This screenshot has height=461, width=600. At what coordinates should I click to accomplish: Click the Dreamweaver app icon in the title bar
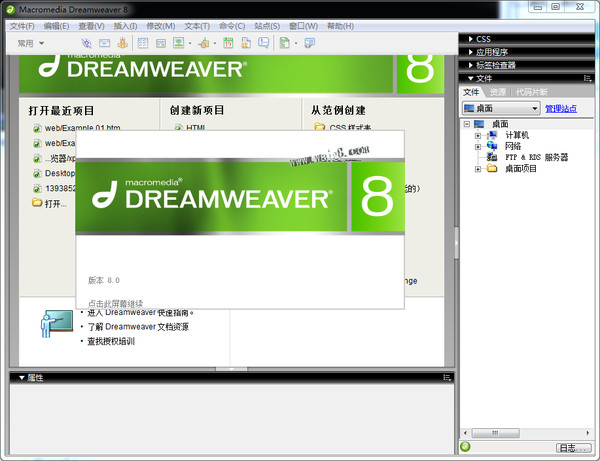click(x=10, y=10)
